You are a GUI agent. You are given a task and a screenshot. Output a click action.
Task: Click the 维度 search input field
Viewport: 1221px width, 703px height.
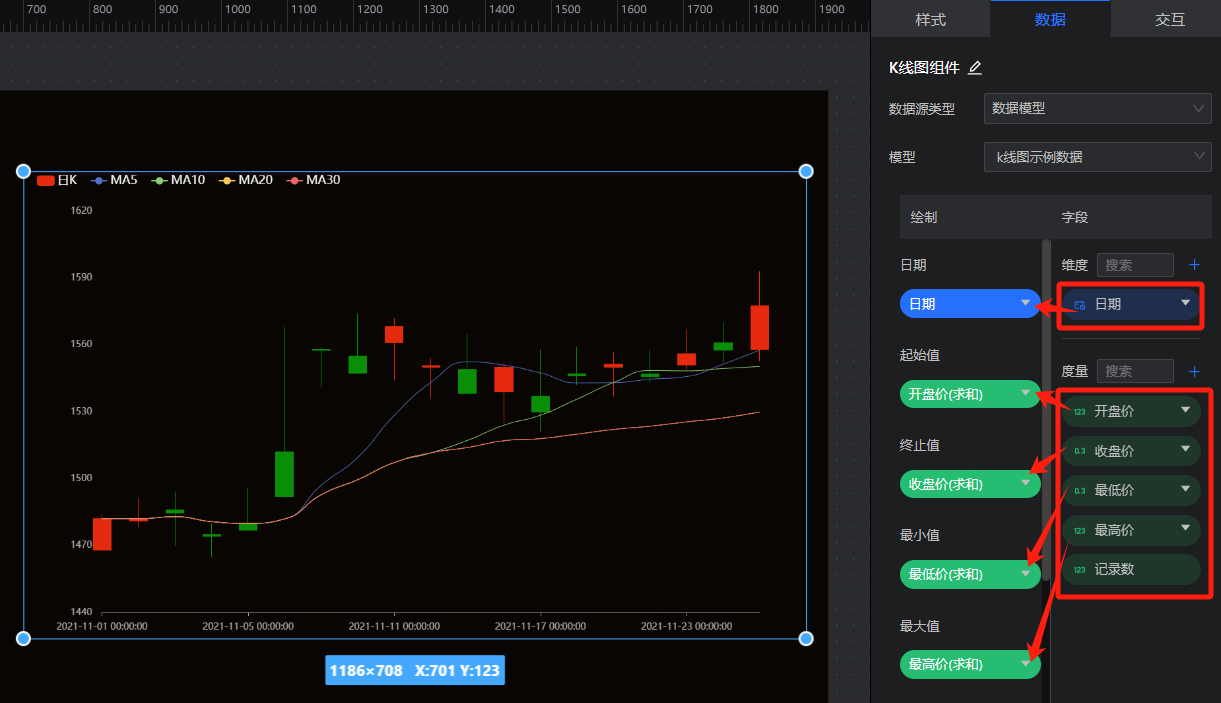[x=1135, y=265]
